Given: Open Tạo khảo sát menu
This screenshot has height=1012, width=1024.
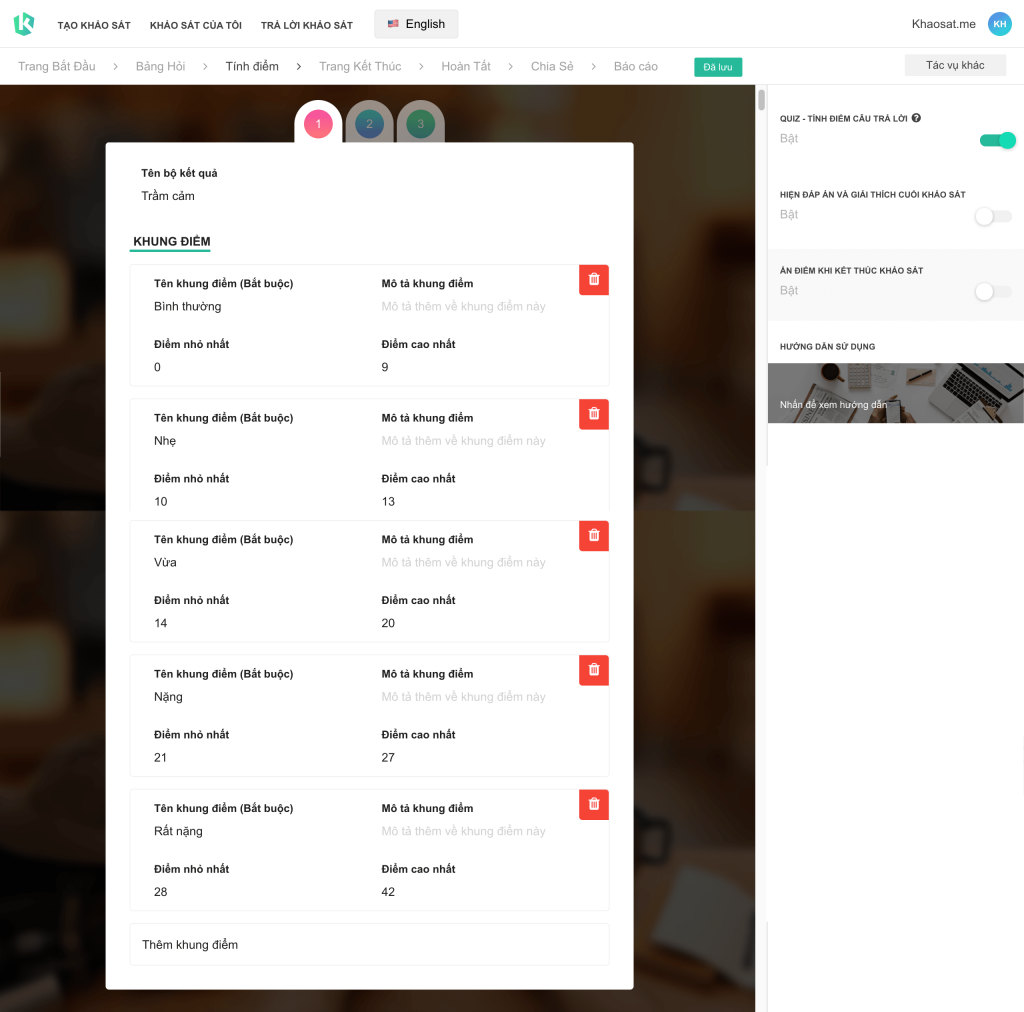Looking at the screenshot, I should [x=94, y=25].
